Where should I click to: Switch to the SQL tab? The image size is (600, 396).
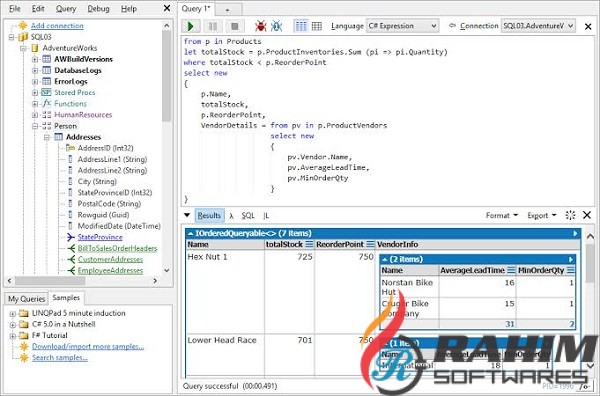[248, 215]
